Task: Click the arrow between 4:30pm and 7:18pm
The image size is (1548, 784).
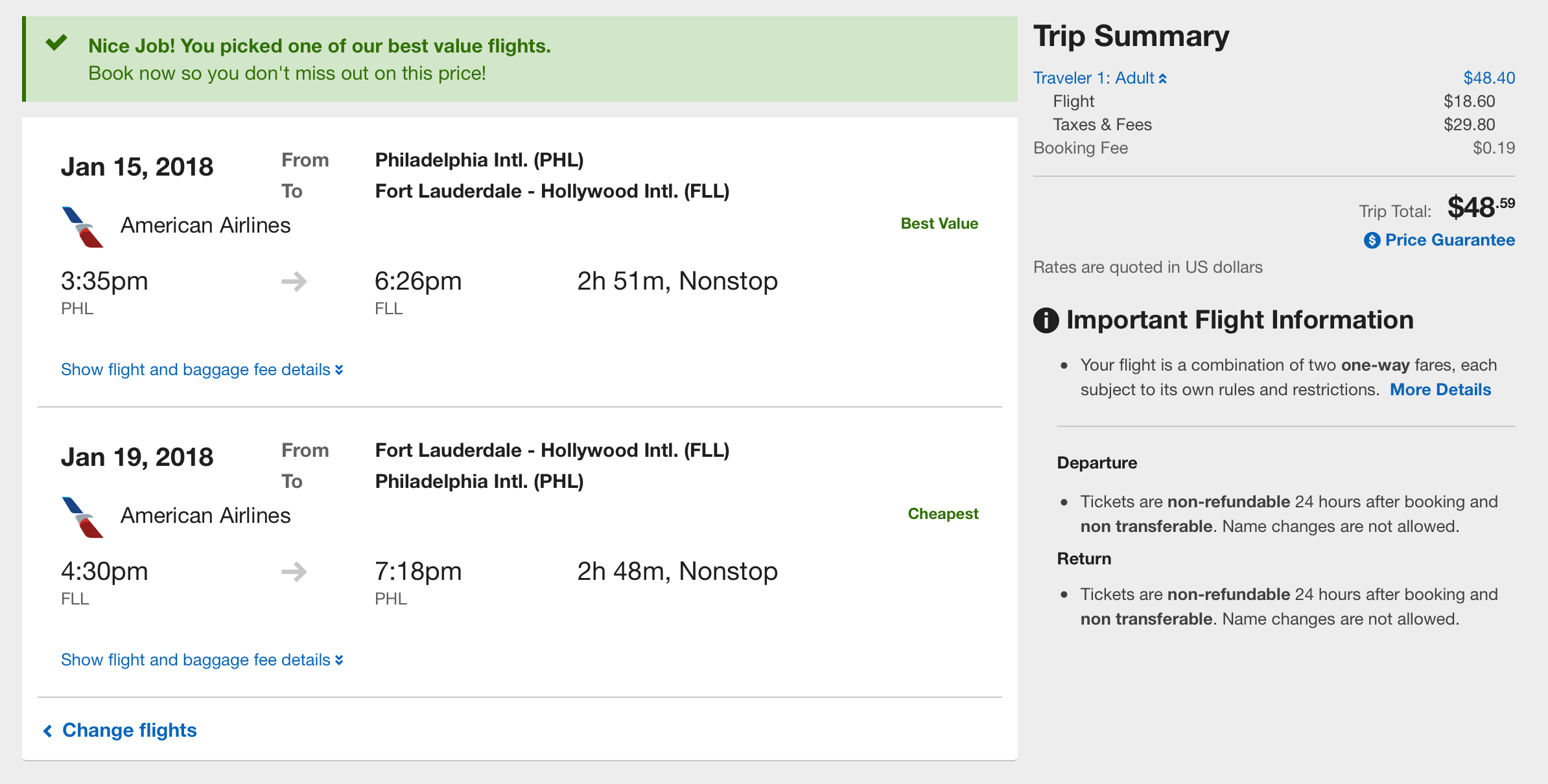Action: click(294, 571)
